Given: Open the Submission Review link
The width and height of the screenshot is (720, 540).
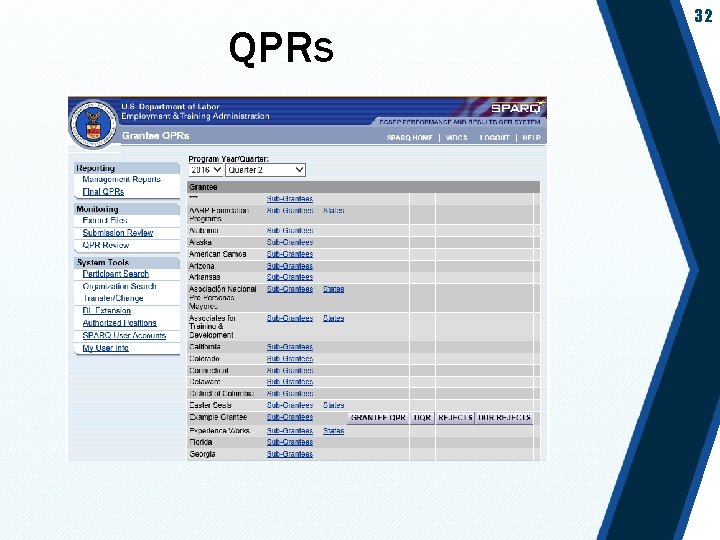Looking at the screenshot, I should tap(118, 233).
